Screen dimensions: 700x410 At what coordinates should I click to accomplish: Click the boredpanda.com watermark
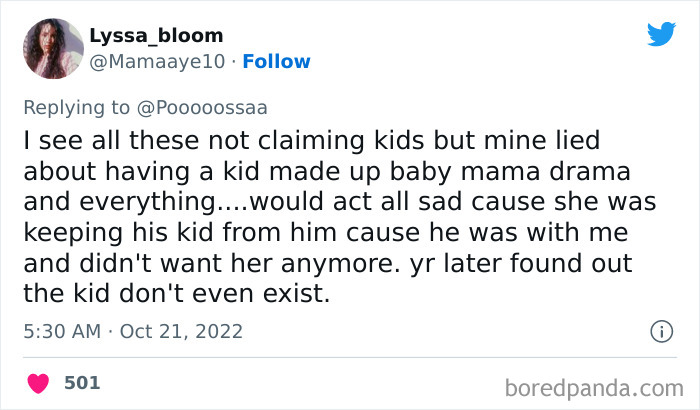[x=595, y=387]
